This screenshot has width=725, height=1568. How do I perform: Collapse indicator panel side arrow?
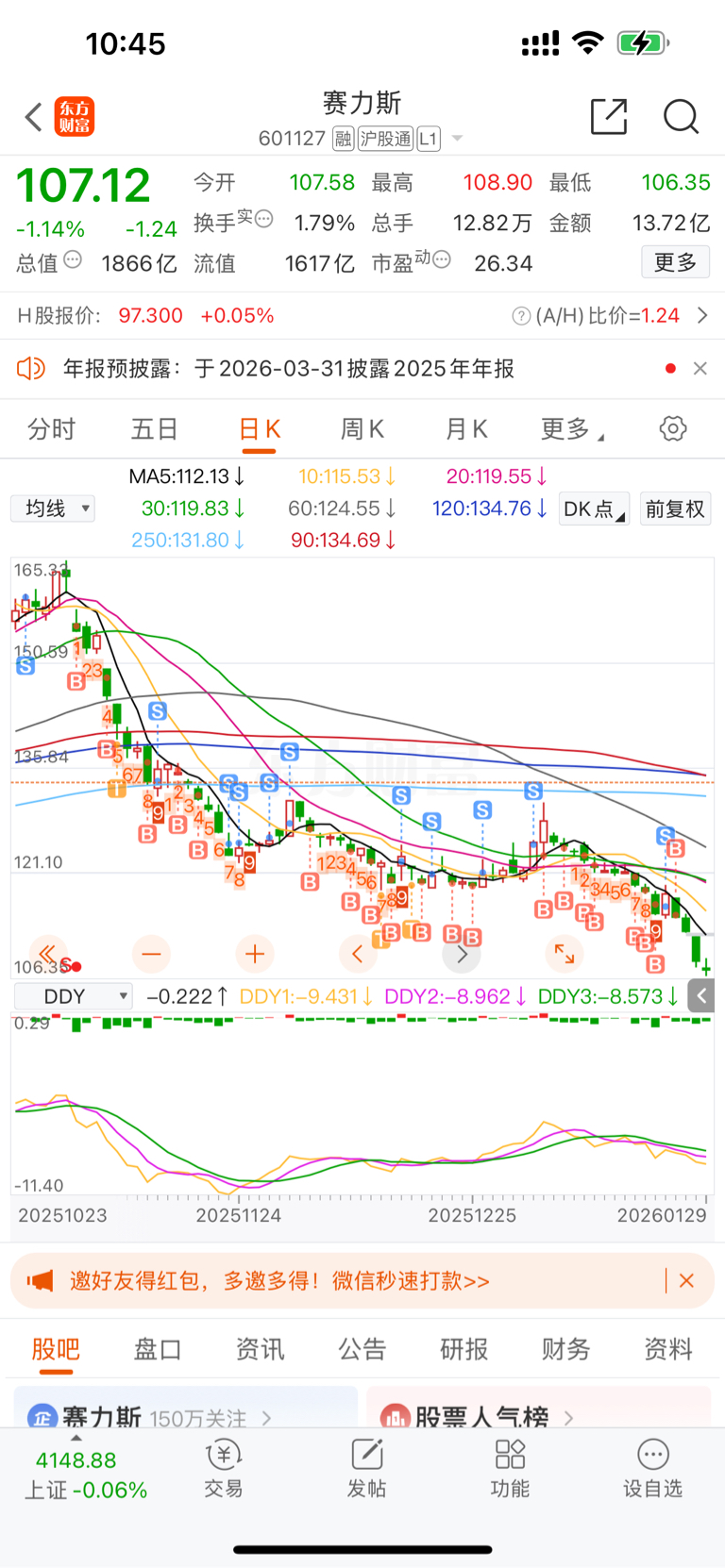[x=701, y=996]
